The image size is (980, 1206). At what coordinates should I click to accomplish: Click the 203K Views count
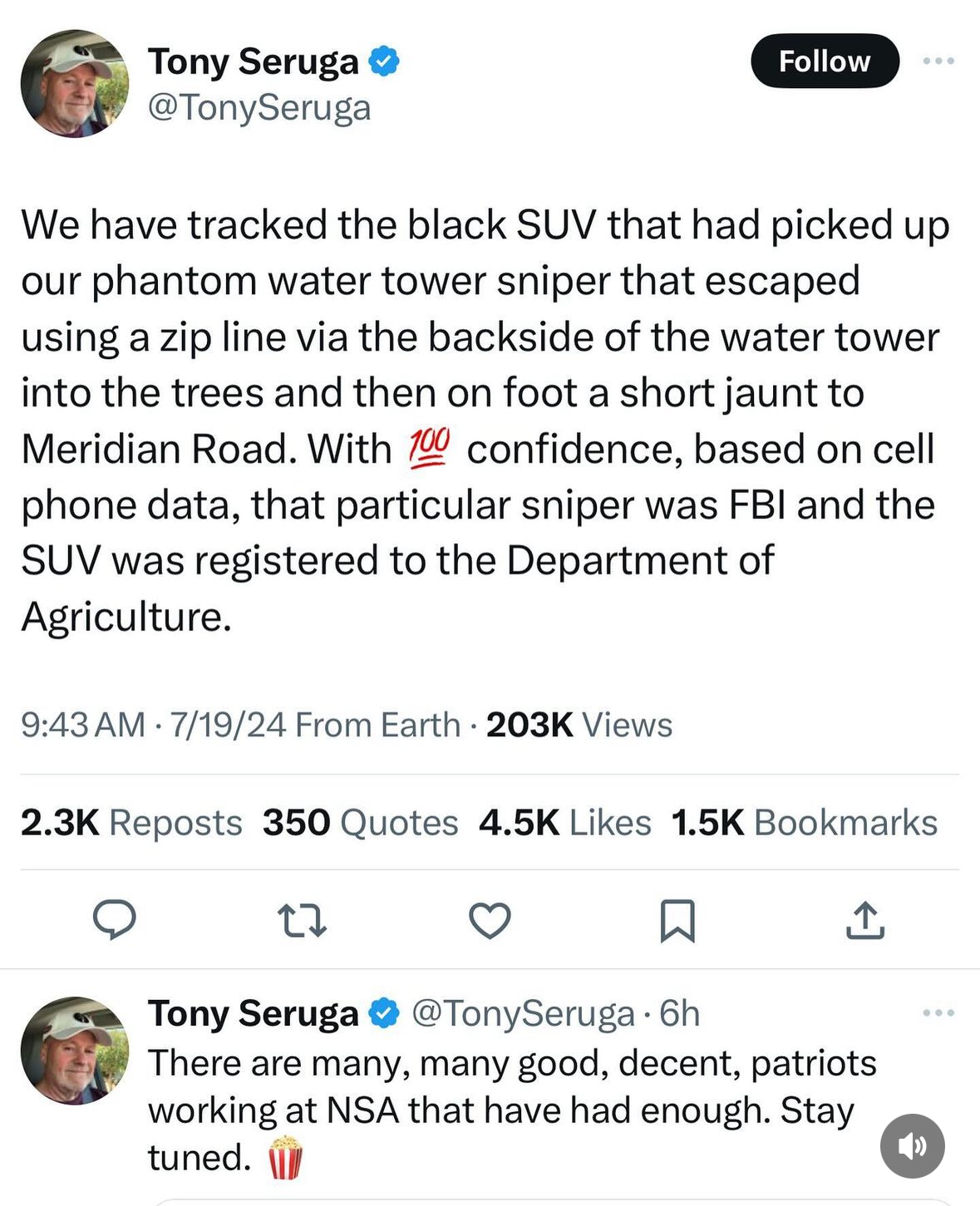[x=579, y=725]
